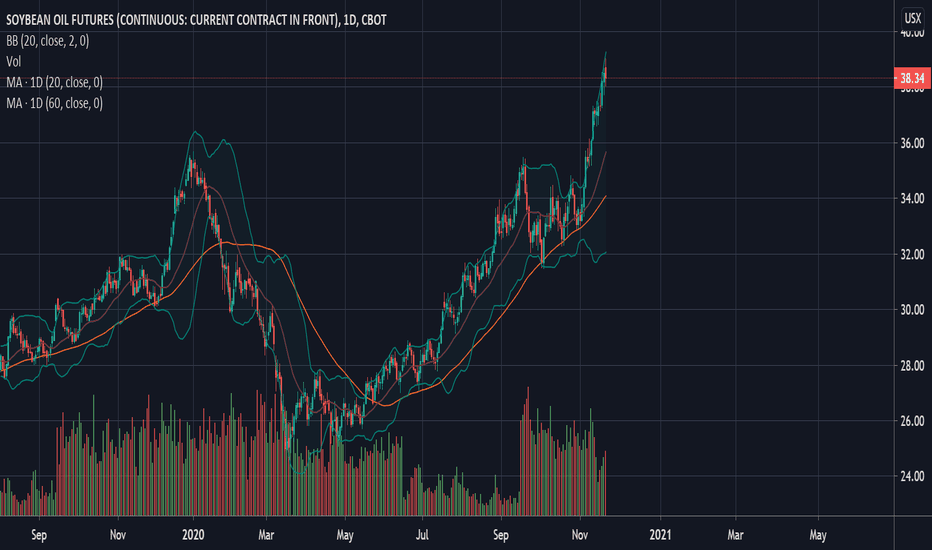932x550 pixels.
Task: Click the 26.00 price axis label
Action: (x=912, y=420)
